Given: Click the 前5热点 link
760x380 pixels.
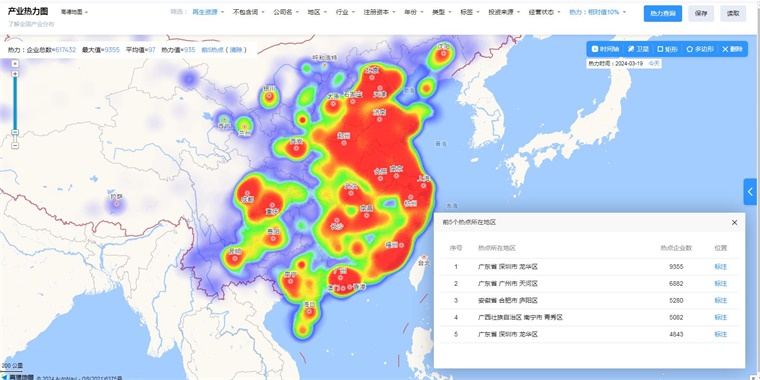Looking at the screenshot, I should click(x=212, y=49).
